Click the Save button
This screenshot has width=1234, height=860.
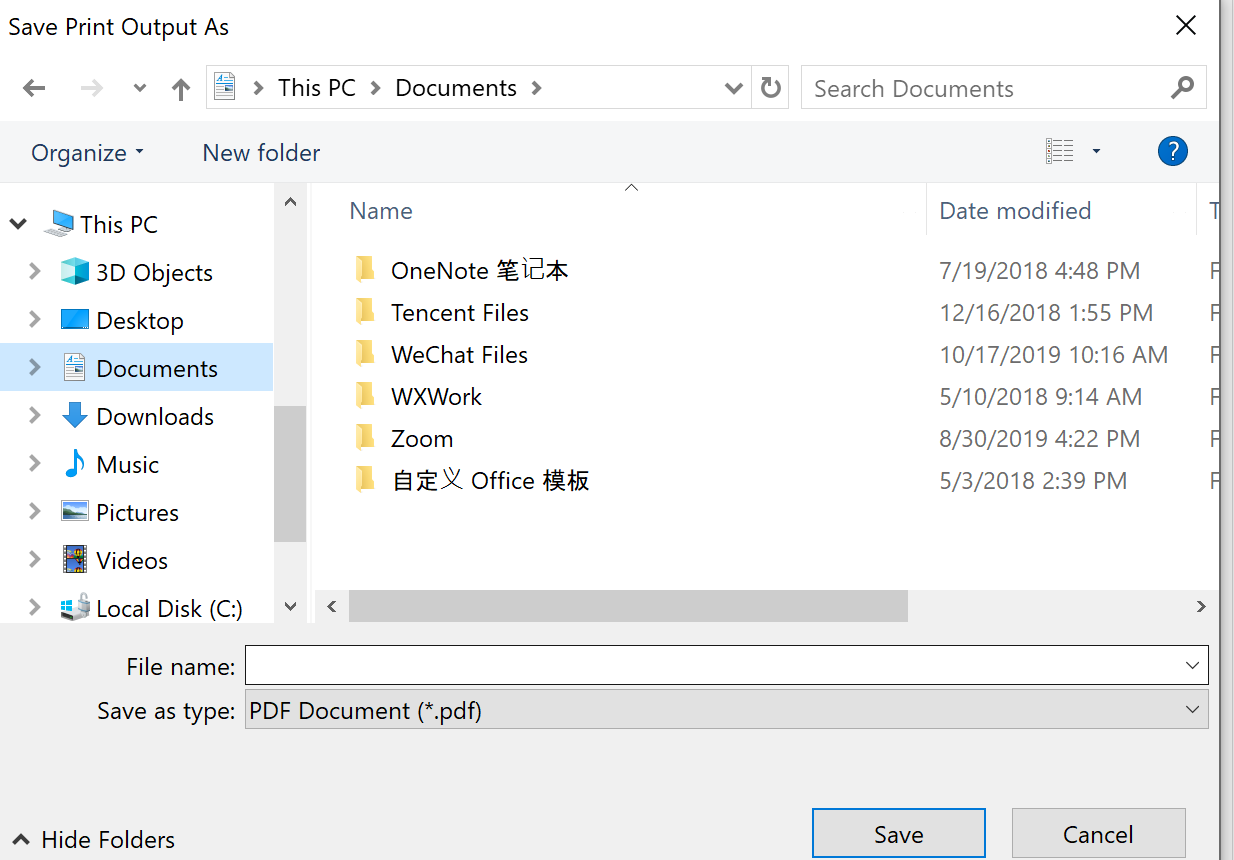898,835
